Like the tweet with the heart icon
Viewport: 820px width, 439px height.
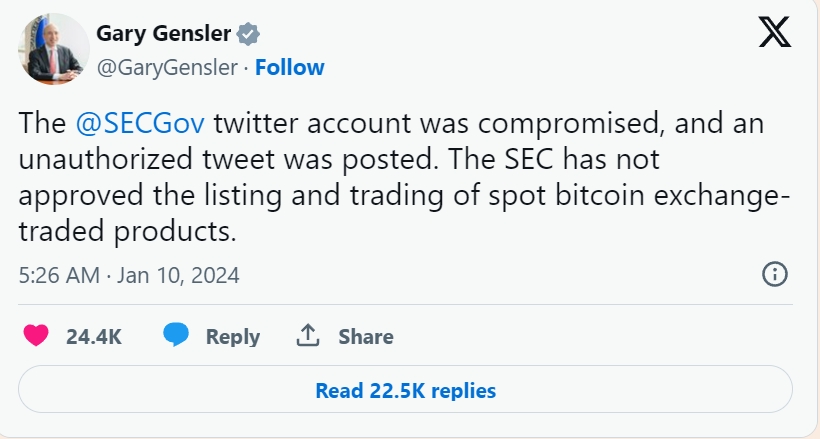point(36,336)
